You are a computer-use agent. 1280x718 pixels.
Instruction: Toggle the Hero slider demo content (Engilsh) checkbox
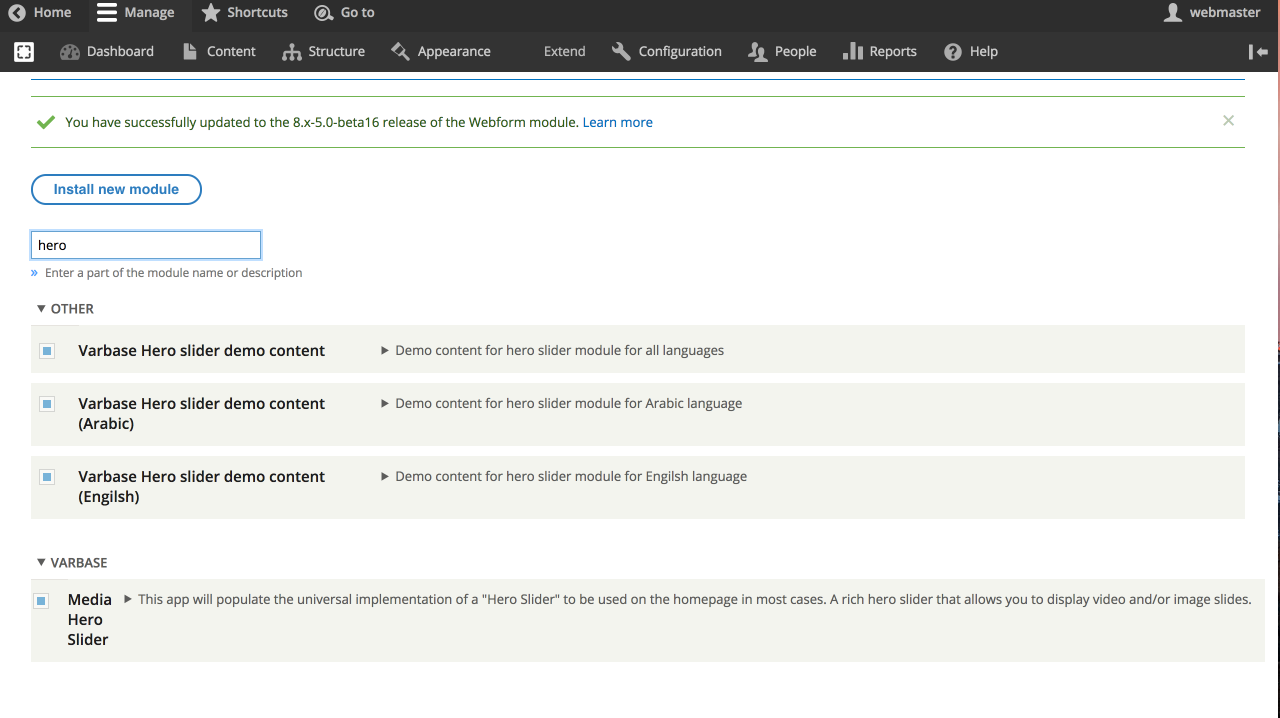point(47,477)
